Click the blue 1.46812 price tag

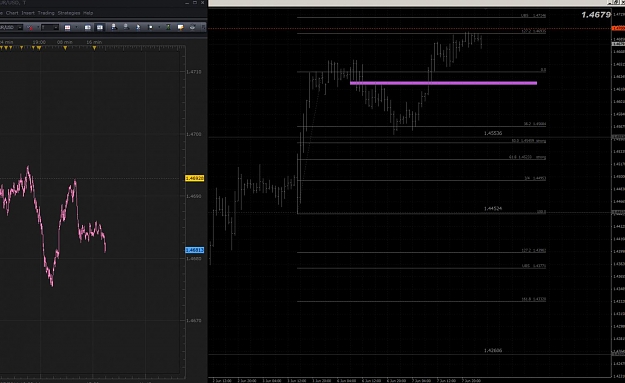click(x=195, y=250)
